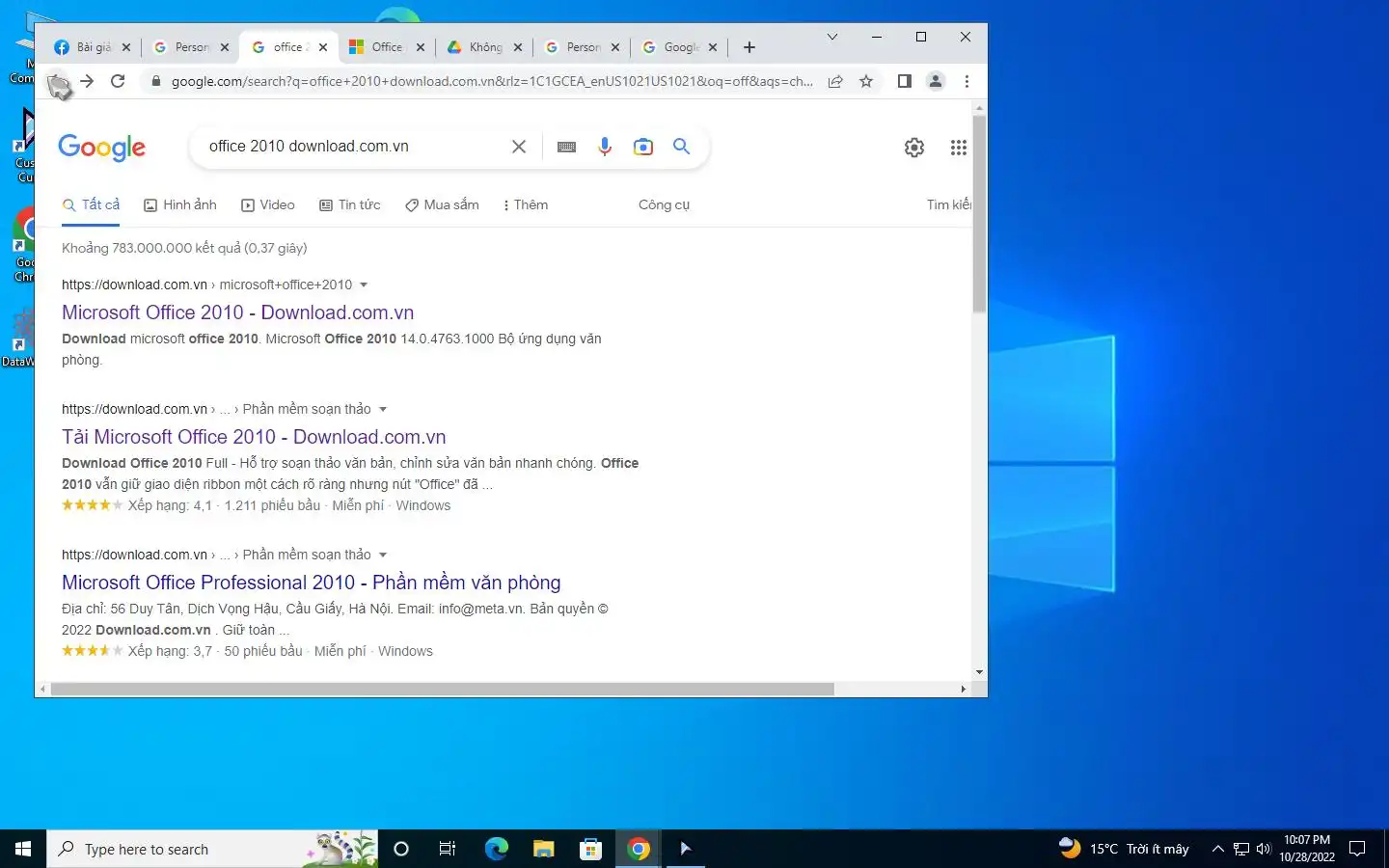Click the Khoảng 783.000.000 kết quả text
Viewport: 1389px width, 868px height.
(184, 248)
